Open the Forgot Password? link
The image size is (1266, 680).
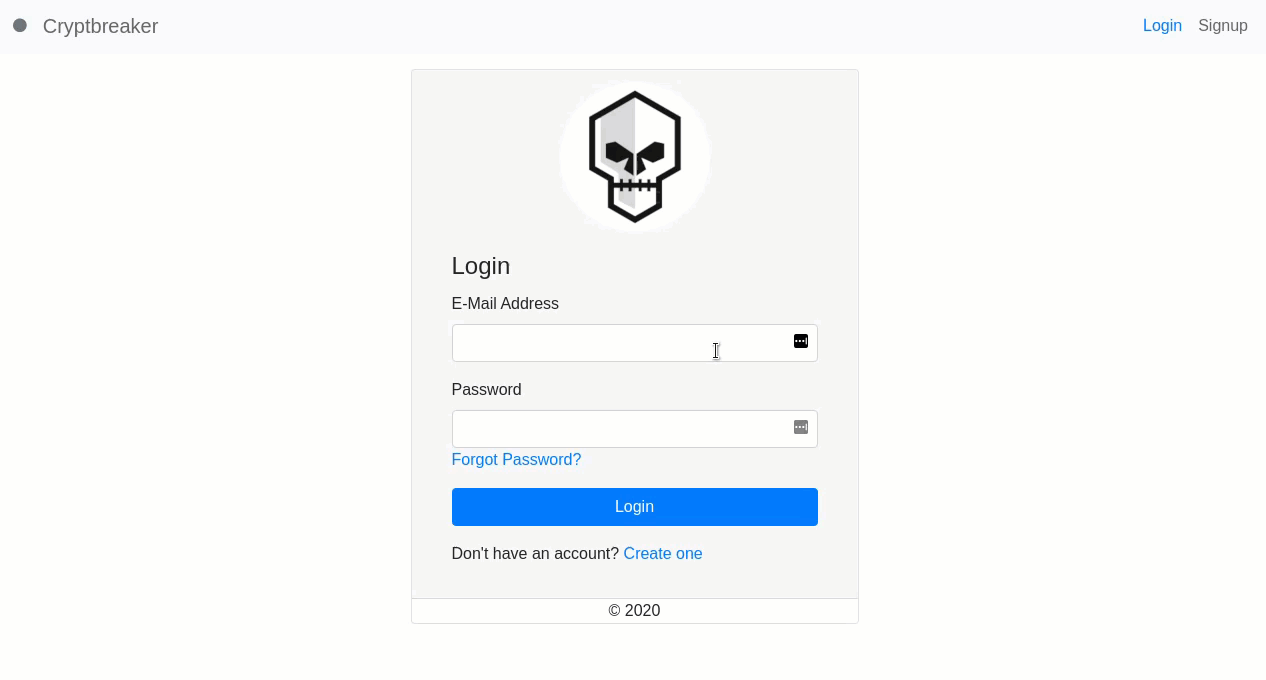click(516, 460)
